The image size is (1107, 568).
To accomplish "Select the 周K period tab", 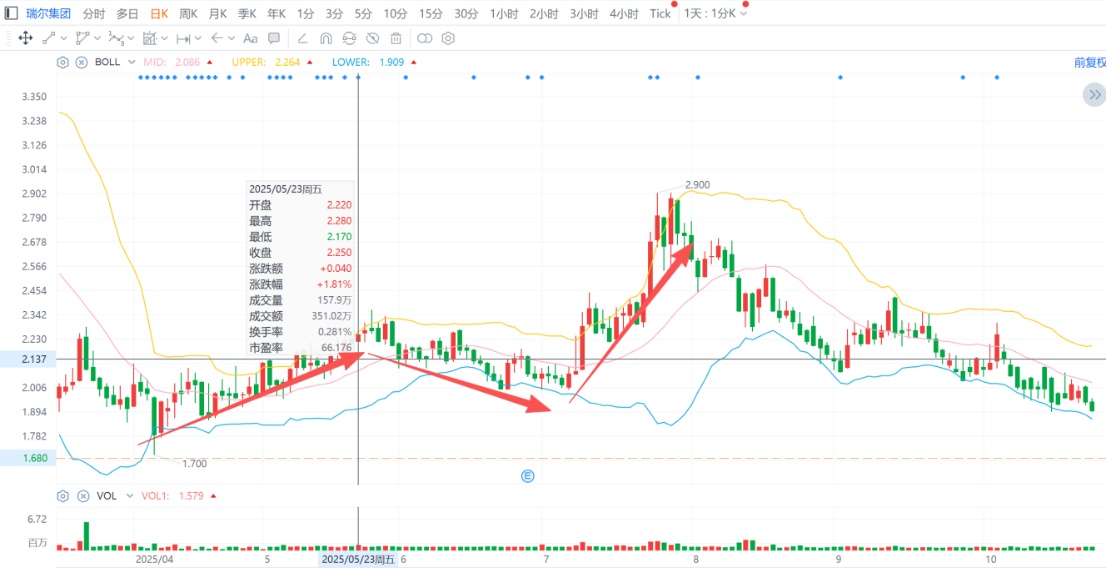I will click(189, 13).
